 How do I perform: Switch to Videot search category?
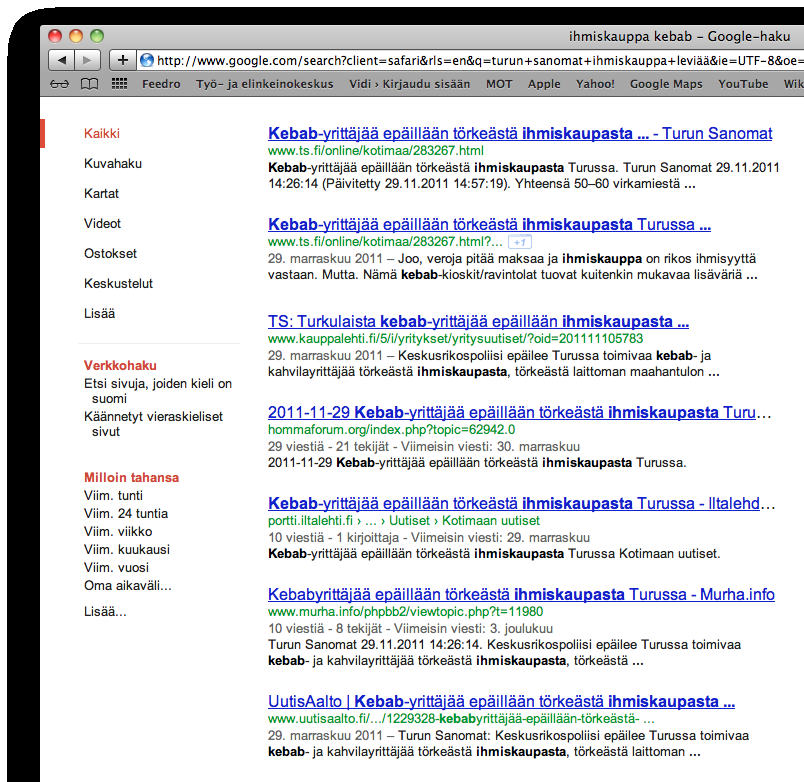[103, 224]
